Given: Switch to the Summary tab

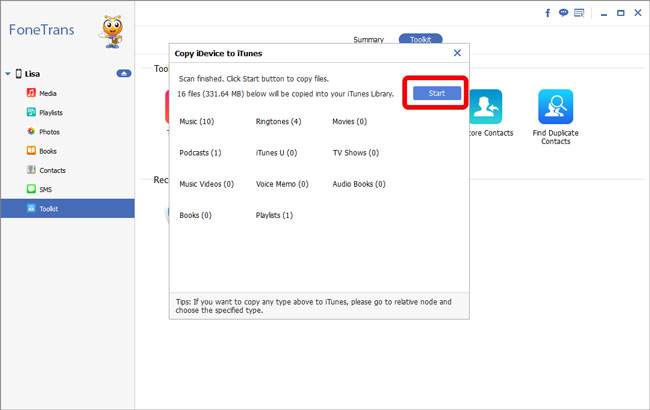Looking at the screenshot, I should coord(369,40).
